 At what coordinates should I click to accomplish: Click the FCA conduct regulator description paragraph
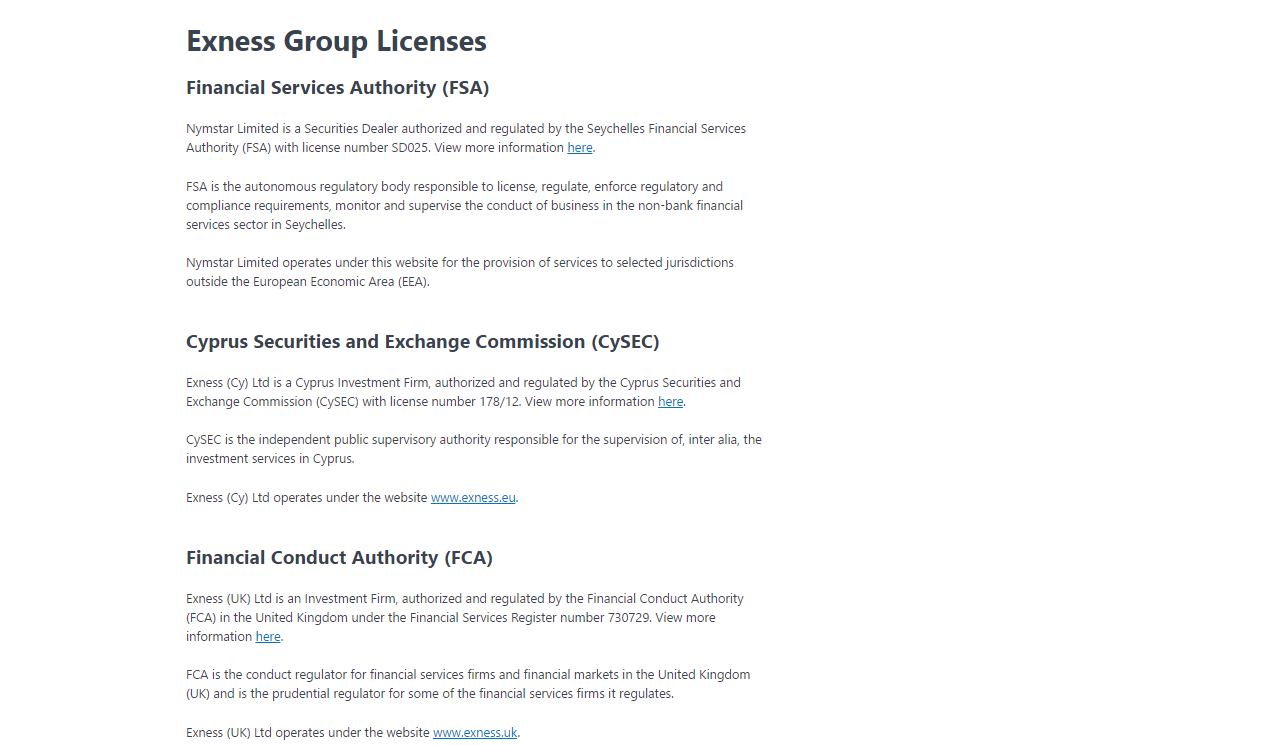[468, 683]
